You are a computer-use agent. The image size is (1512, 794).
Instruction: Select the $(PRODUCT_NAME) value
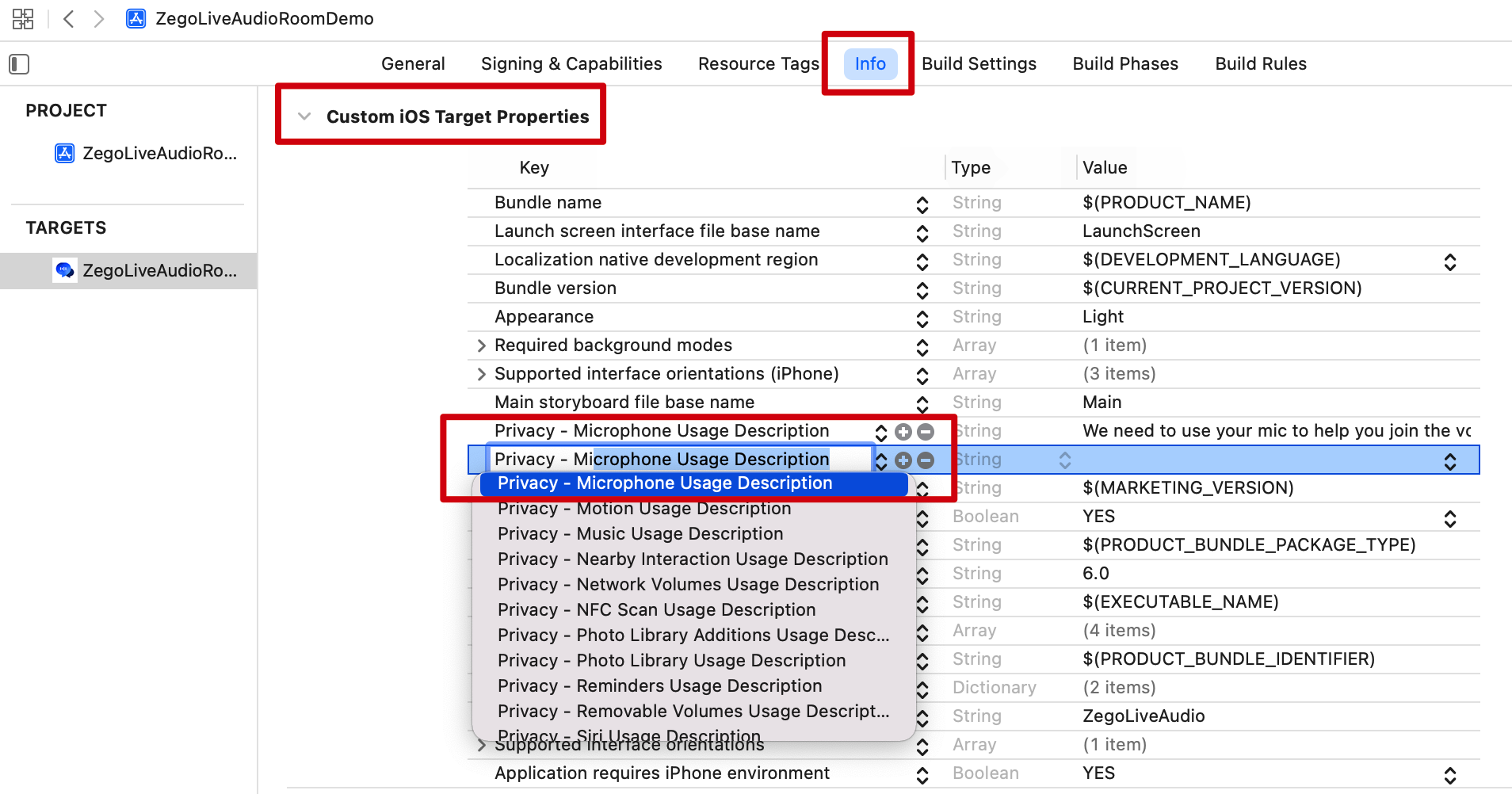pos(1166,203)
